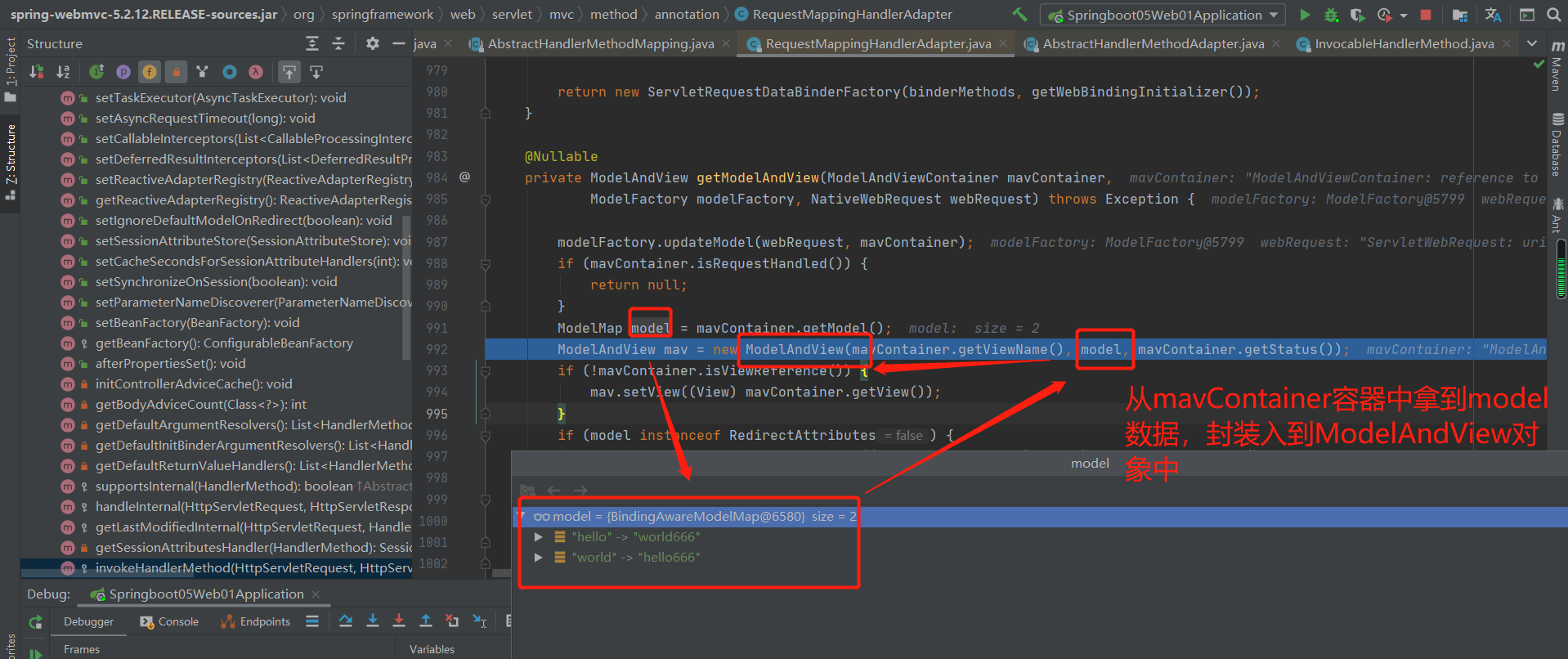Image resolution: width=1568 pixels, height=659 pixels.
Task: Toggle Show Lambdas pink lambda icon
Action: (x=256, y=72)
